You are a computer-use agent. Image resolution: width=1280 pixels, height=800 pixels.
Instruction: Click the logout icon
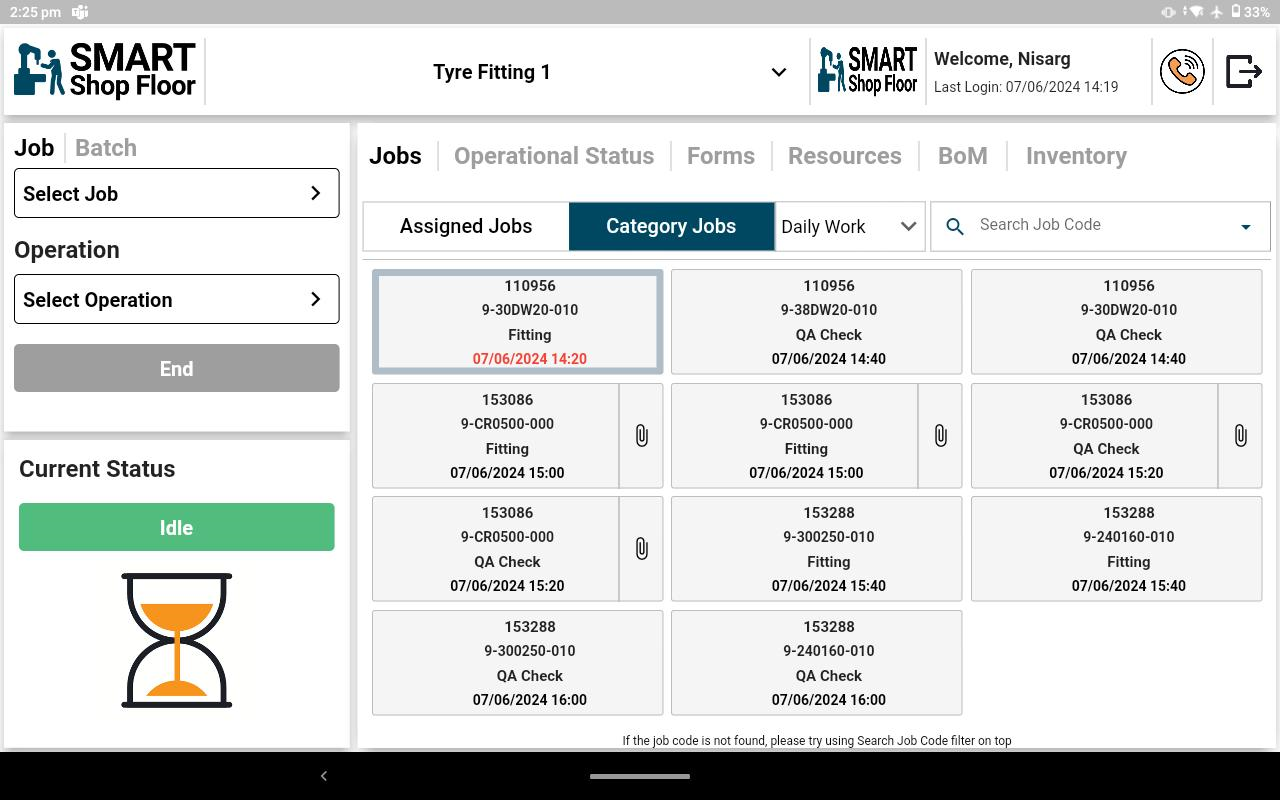tap(1243, 72)
